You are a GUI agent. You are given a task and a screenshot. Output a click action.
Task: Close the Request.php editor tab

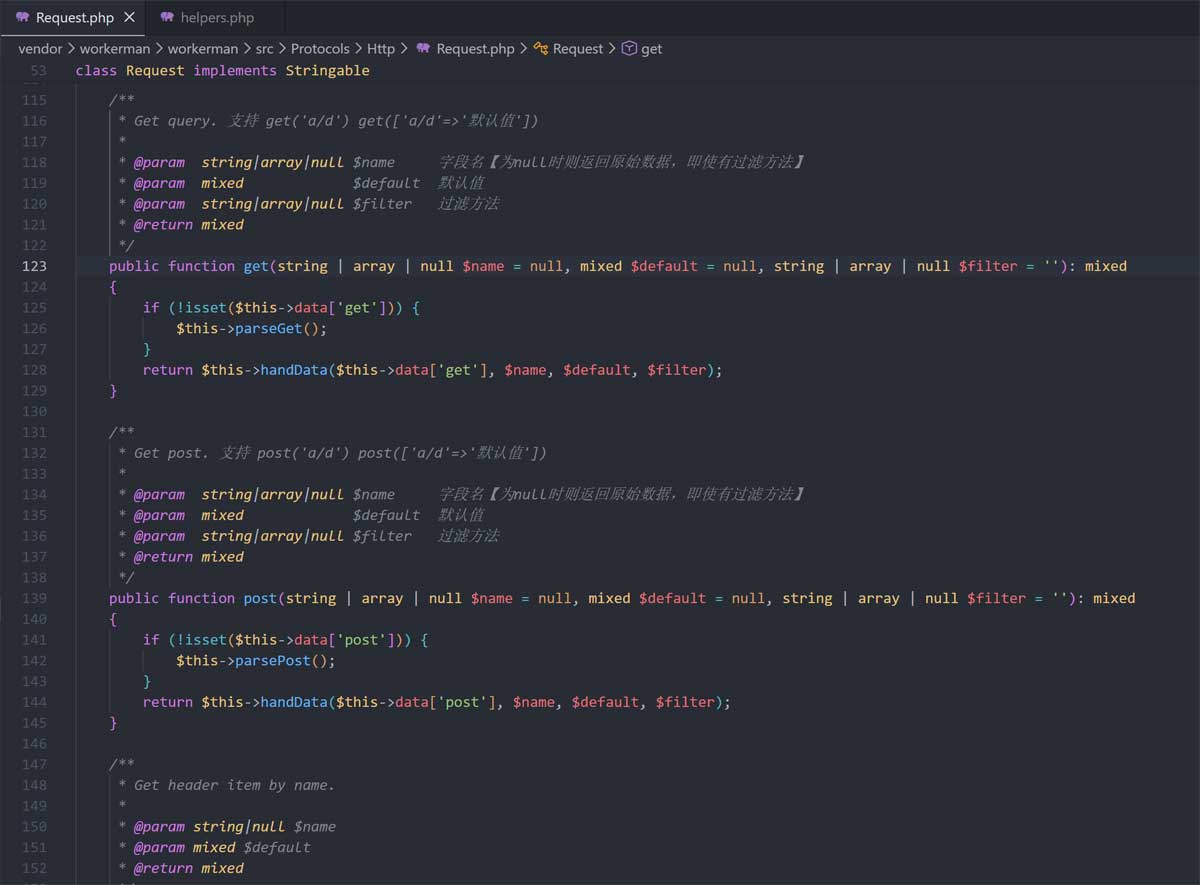point(130,17)
